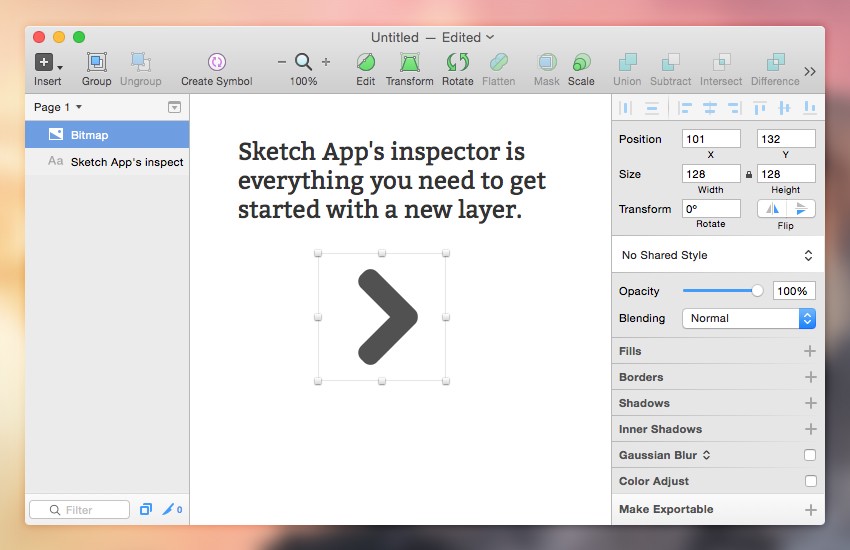The width and height of the screenshot is (850, 550).
Task: Click plus beside Make Exportable
Action: [x=810, y=509]
